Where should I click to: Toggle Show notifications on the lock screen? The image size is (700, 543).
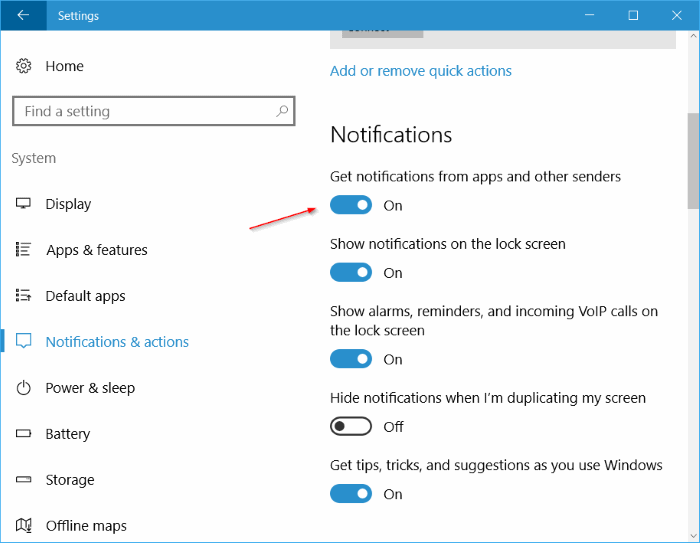tap(351, 272)
